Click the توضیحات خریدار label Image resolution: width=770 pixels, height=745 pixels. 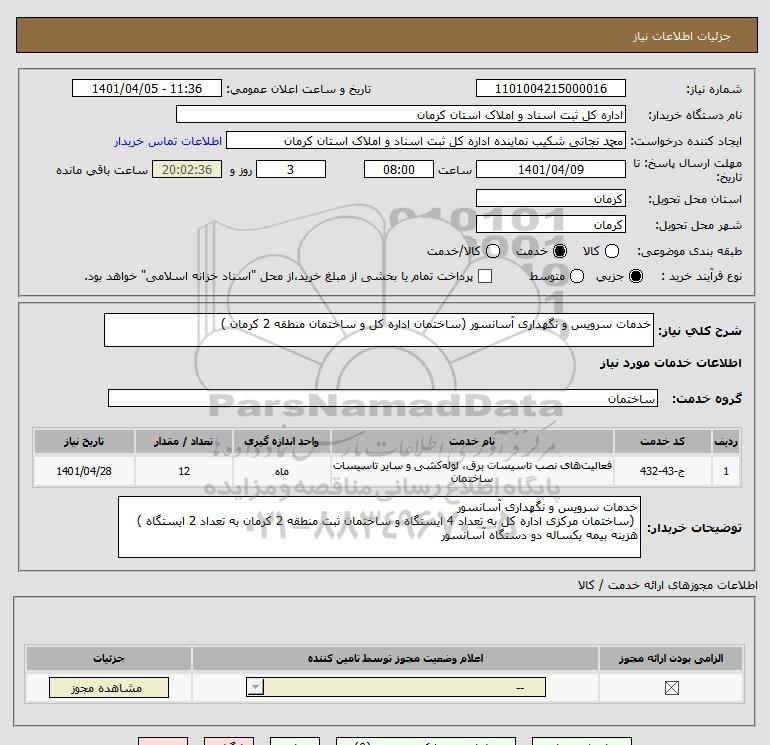[694, 528]
